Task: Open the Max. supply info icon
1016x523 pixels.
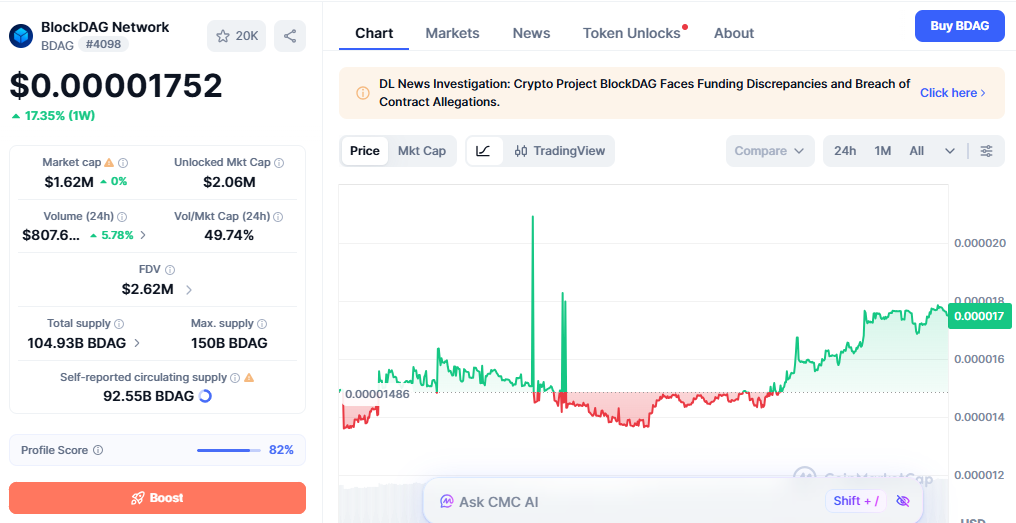Action: pos(262,323)
